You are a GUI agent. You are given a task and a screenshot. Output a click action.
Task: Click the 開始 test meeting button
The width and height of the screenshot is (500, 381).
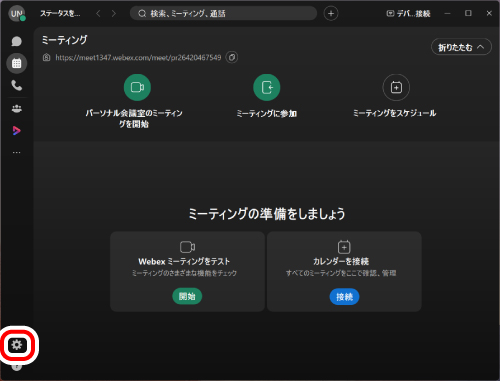(187, 296)
